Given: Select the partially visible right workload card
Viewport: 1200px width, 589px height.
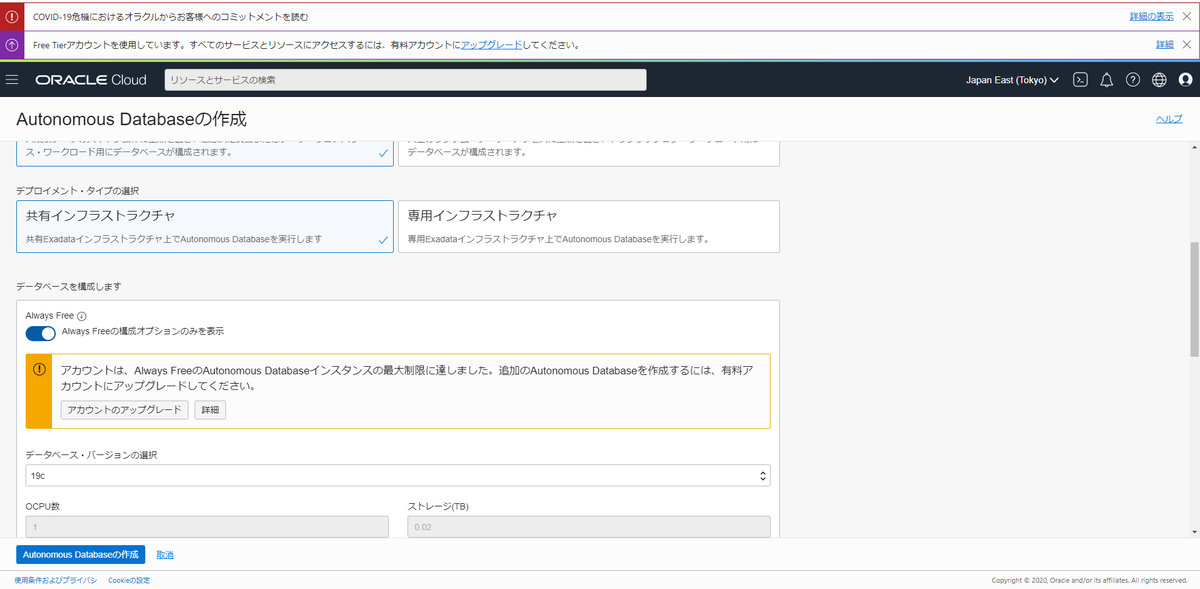Looking at the screenshot, I should 589,155.
